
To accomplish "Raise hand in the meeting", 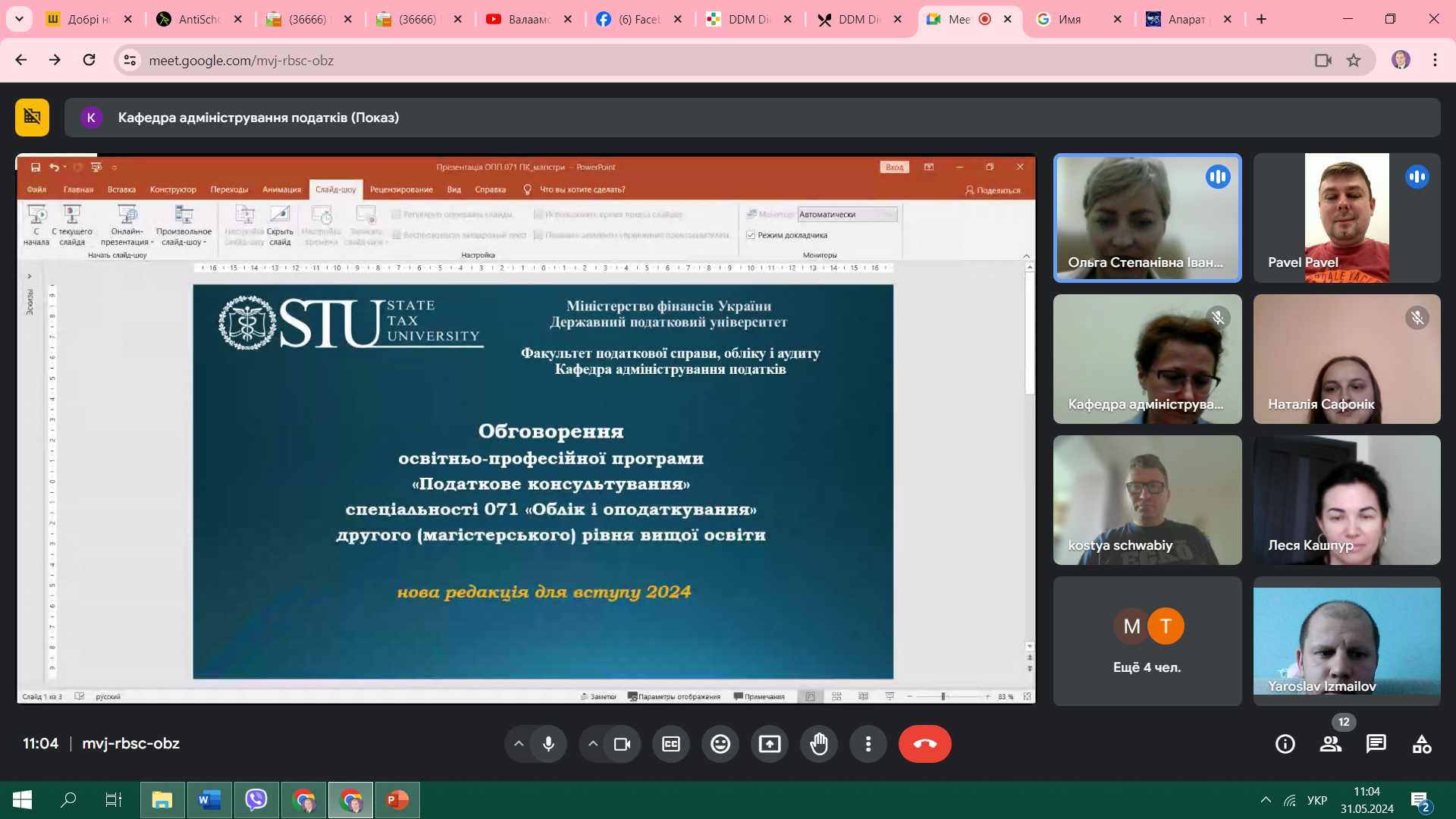I will pyautogui.click(x=819, y=744).
